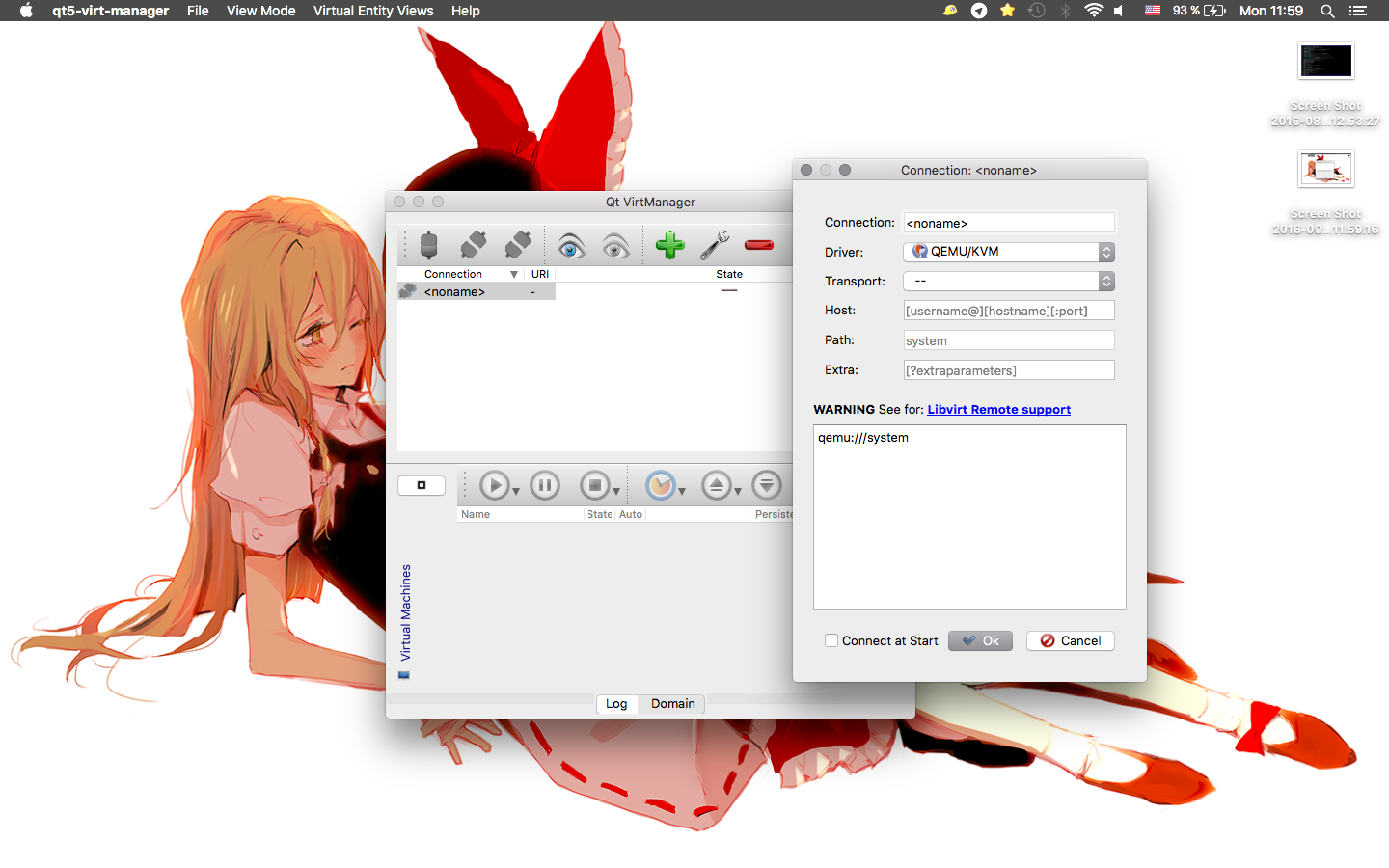Switch to the Log tab

616,704
